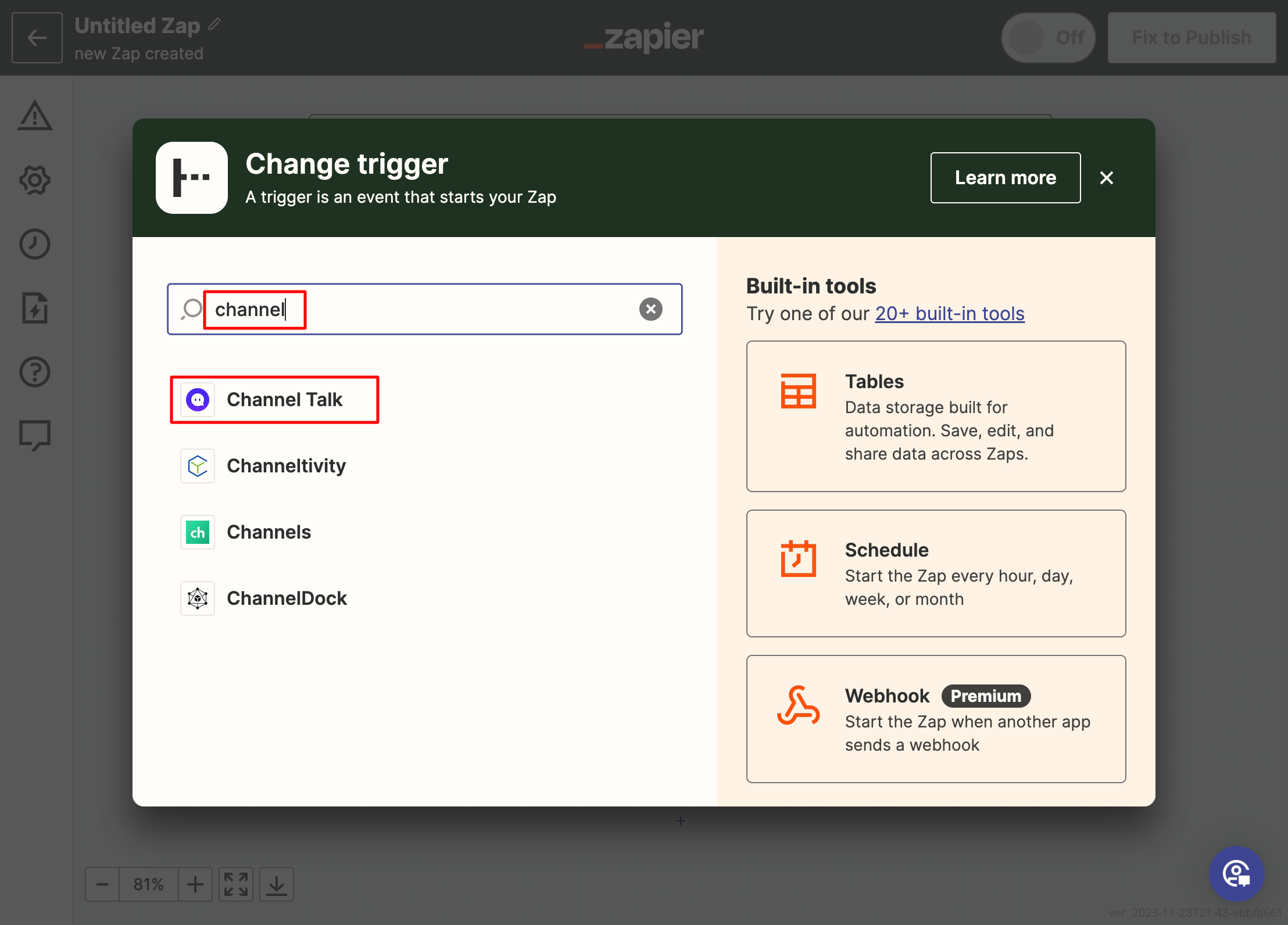Click the search magnifier icon
1288x925 pixels.
191,309
